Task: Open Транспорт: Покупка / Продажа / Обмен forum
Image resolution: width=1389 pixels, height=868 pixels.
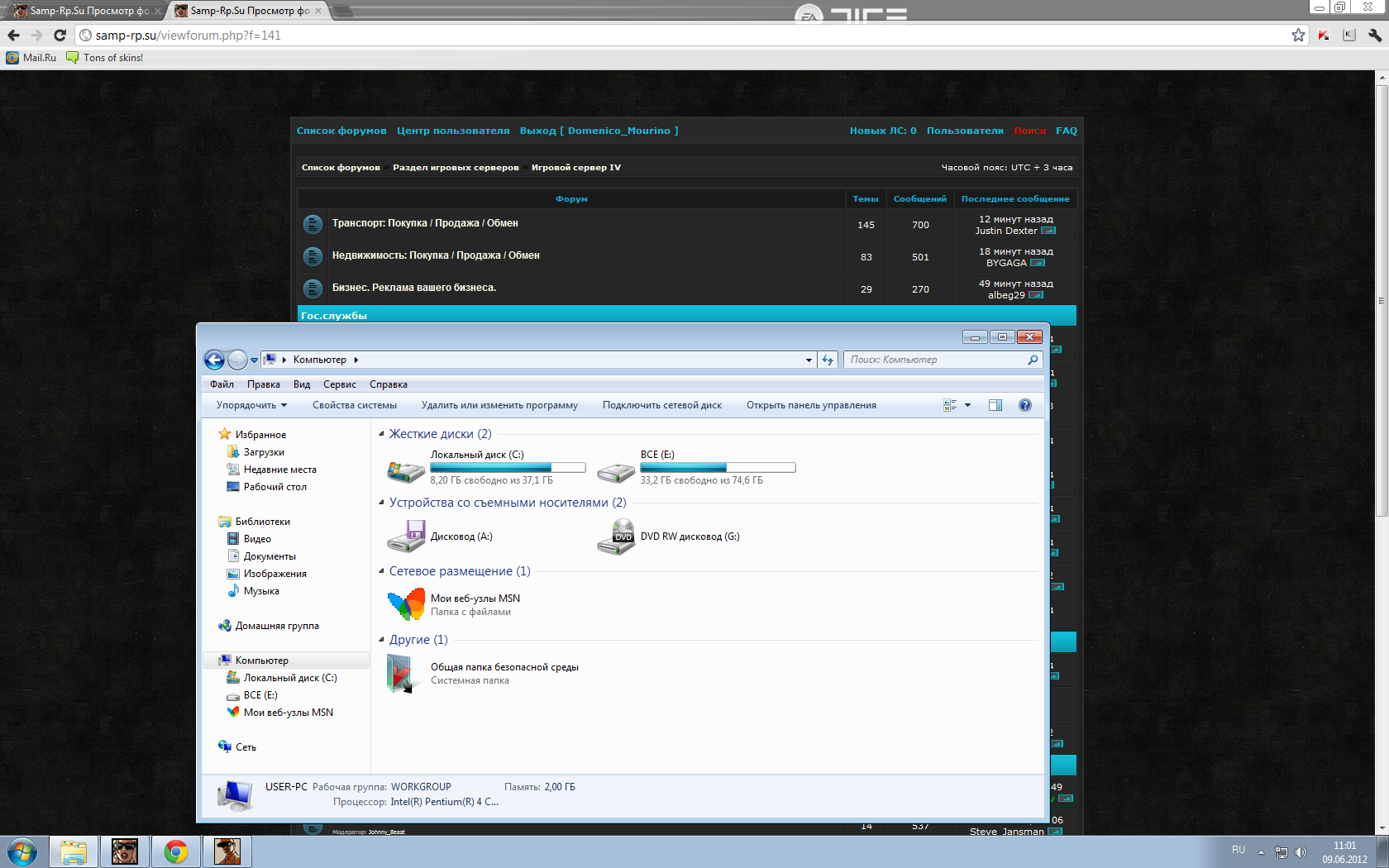Action: [x=425, y=223]
